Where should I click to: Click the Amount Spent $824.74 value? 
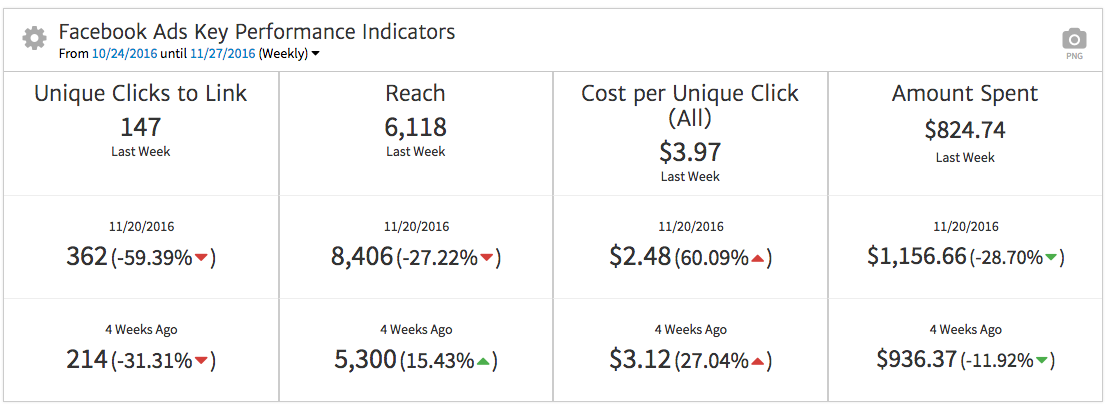coord(965,130)
